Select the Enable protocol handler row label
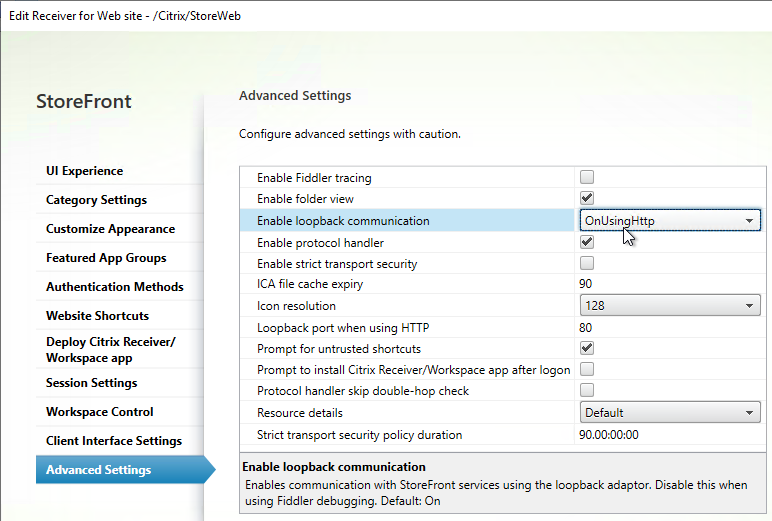772x521 pixels. click(320, 243)
